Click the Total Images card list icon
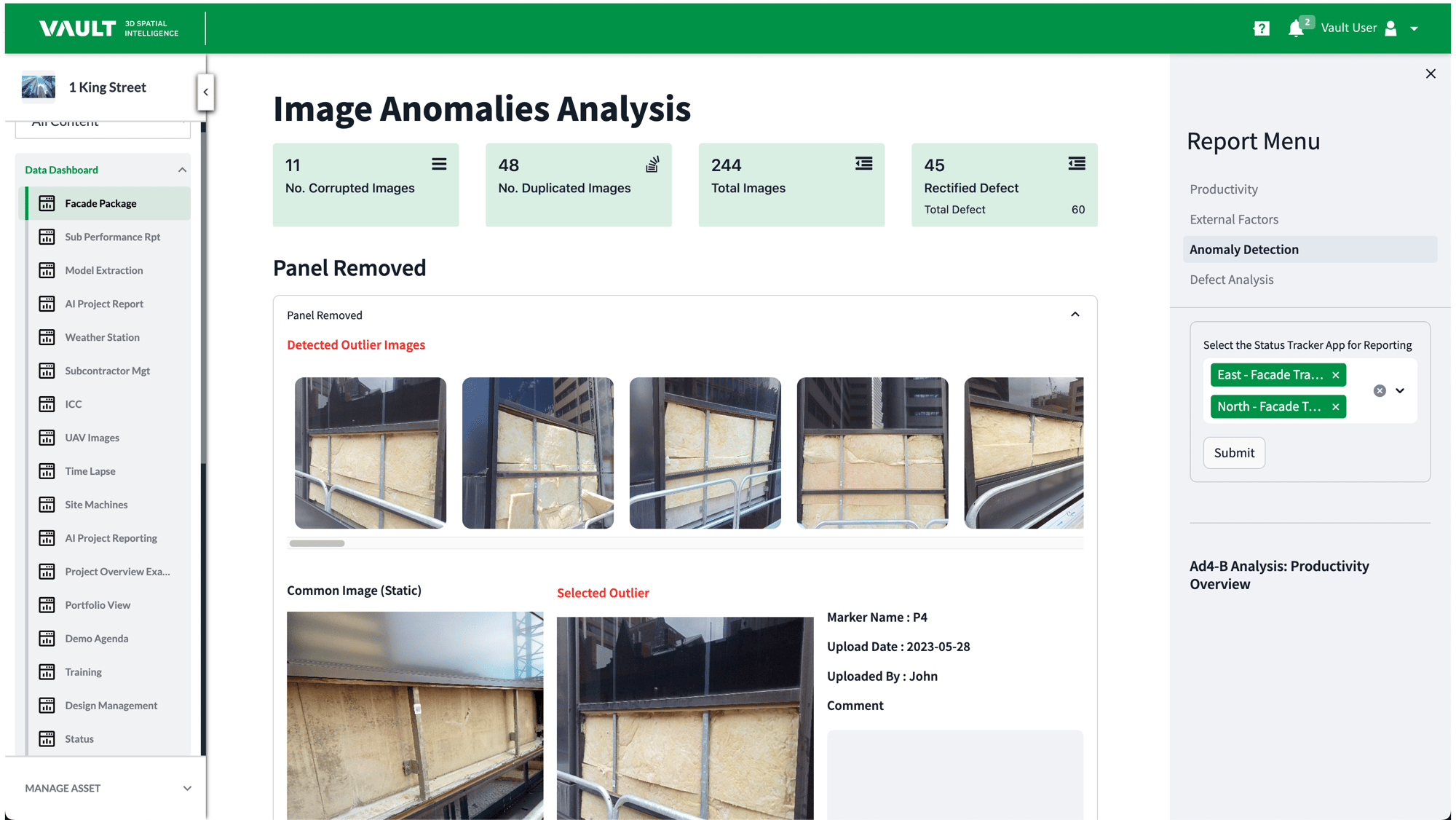Viewport: 1456px width, 820px height. [864, 164]
